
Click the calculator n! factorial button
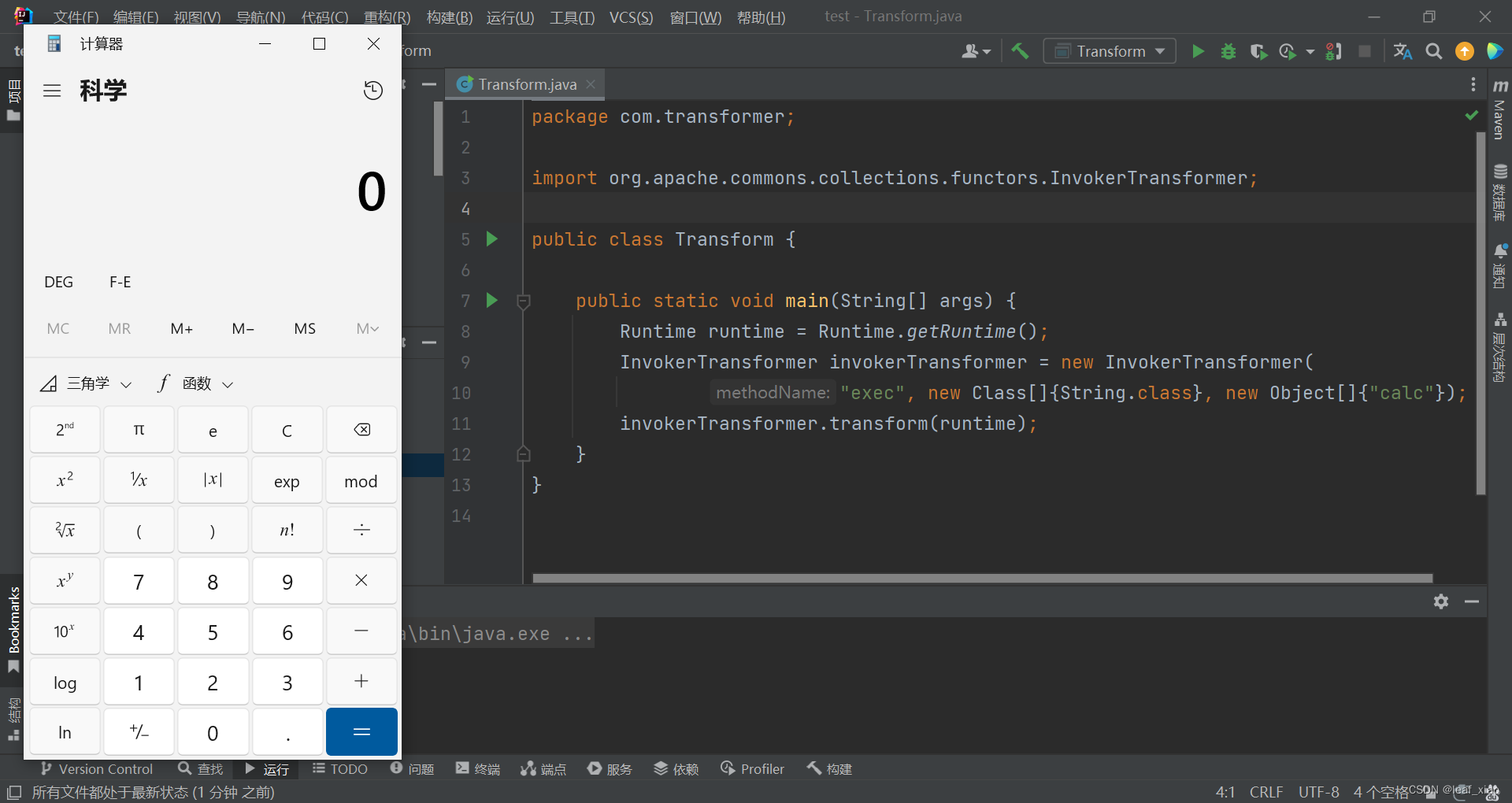coord(287,531)
